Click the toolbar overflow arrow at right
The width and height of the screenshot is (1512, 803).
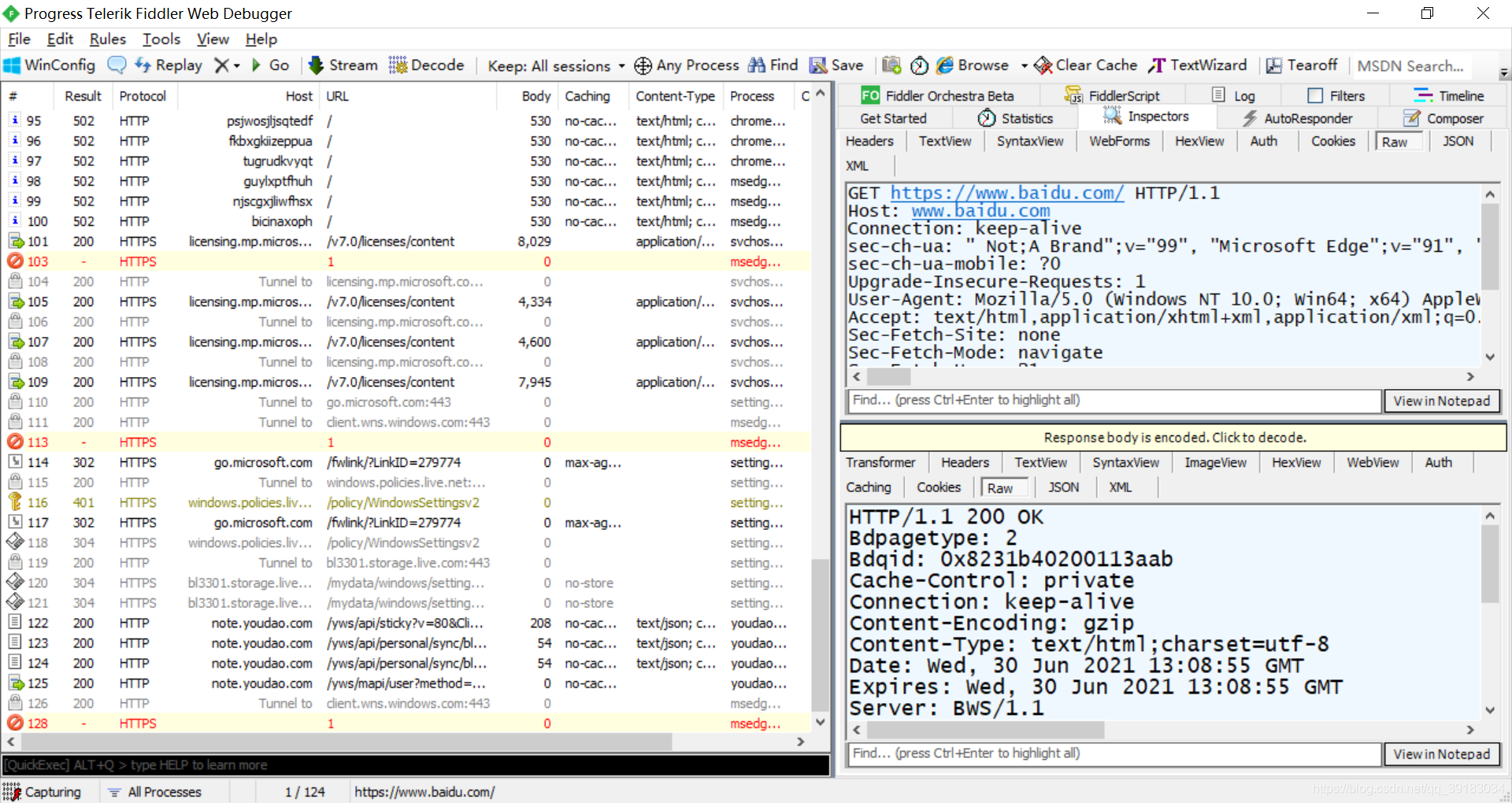[1504, 73]
